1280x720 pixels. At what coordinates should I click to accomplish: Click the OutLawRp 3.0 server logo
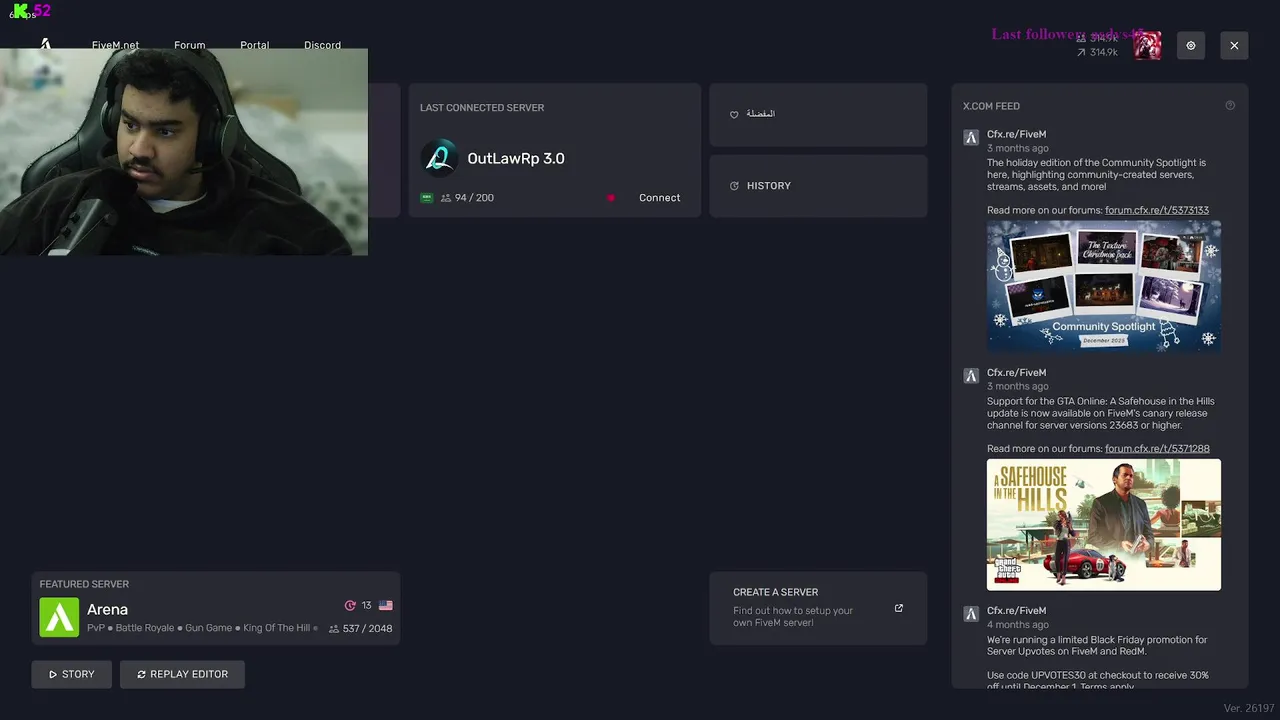pyautogui.click(x=439, y=158)
